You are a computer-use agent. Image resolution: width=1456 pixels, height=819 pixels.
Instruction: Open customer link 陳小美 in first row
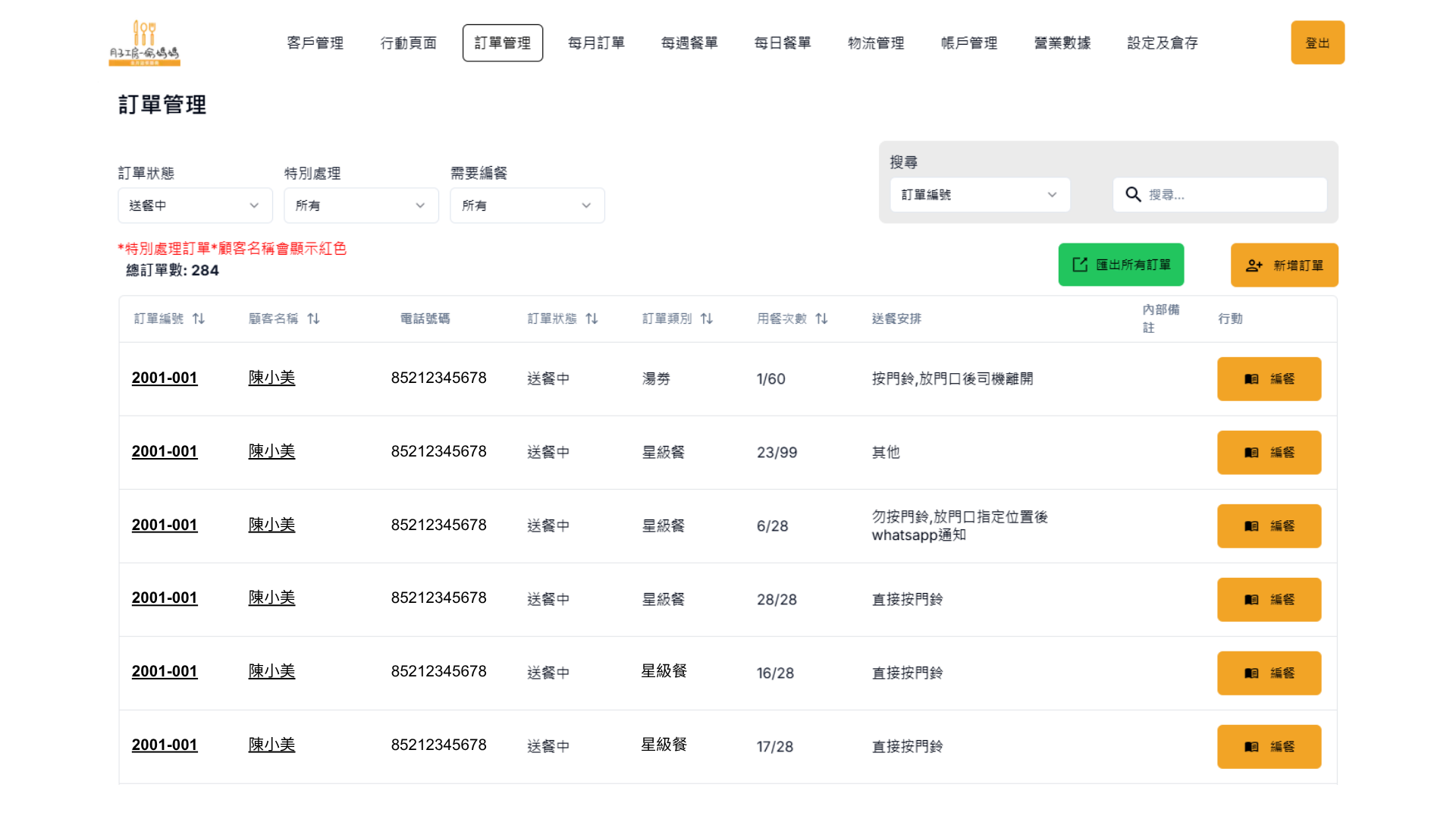tap(271, 378)
